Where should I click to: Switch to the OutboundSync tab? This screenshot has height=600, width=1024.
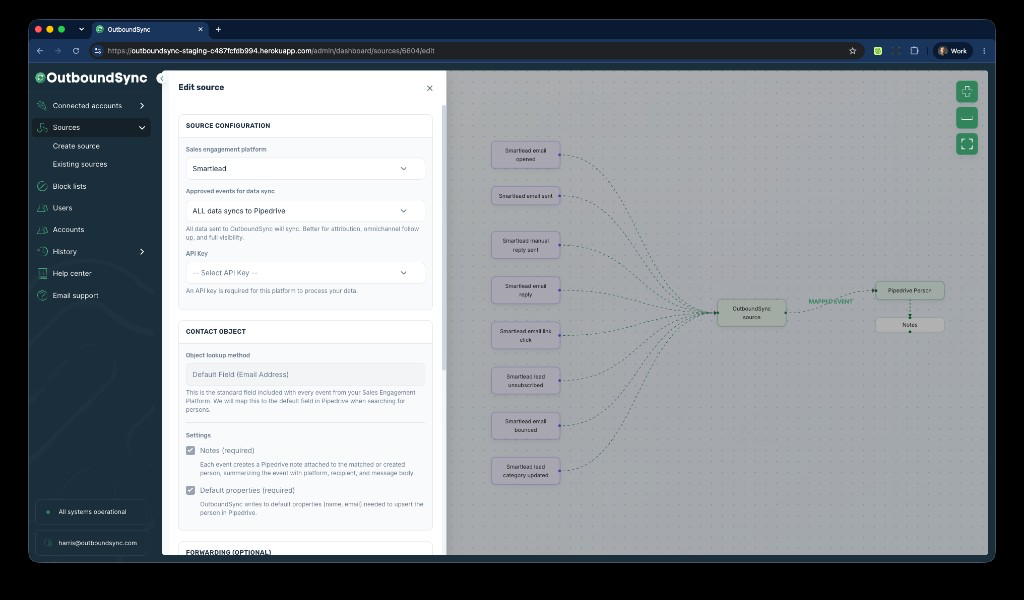(150, 29)
